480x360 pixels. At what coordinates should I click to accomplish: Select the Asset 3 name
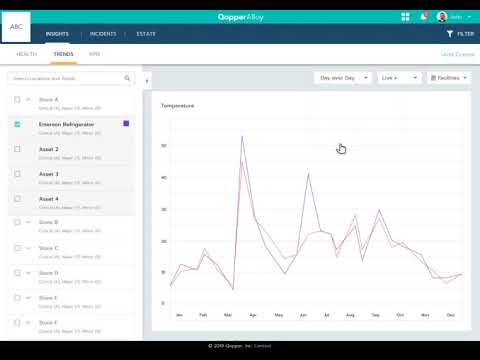49,174
